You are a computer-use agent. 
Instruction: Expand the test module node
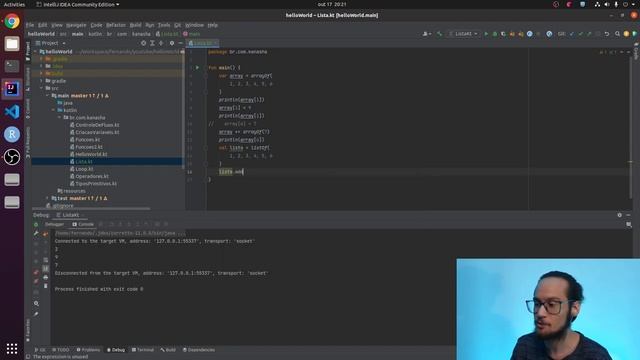tap(47, 198)
